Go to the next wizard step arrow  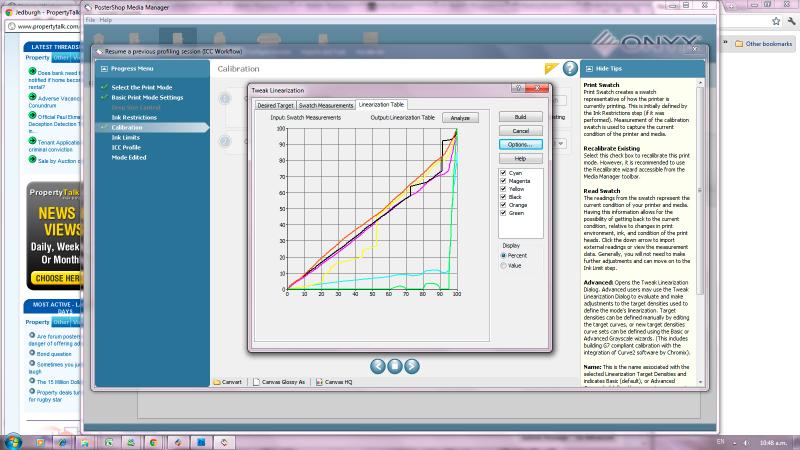point(412,366)
